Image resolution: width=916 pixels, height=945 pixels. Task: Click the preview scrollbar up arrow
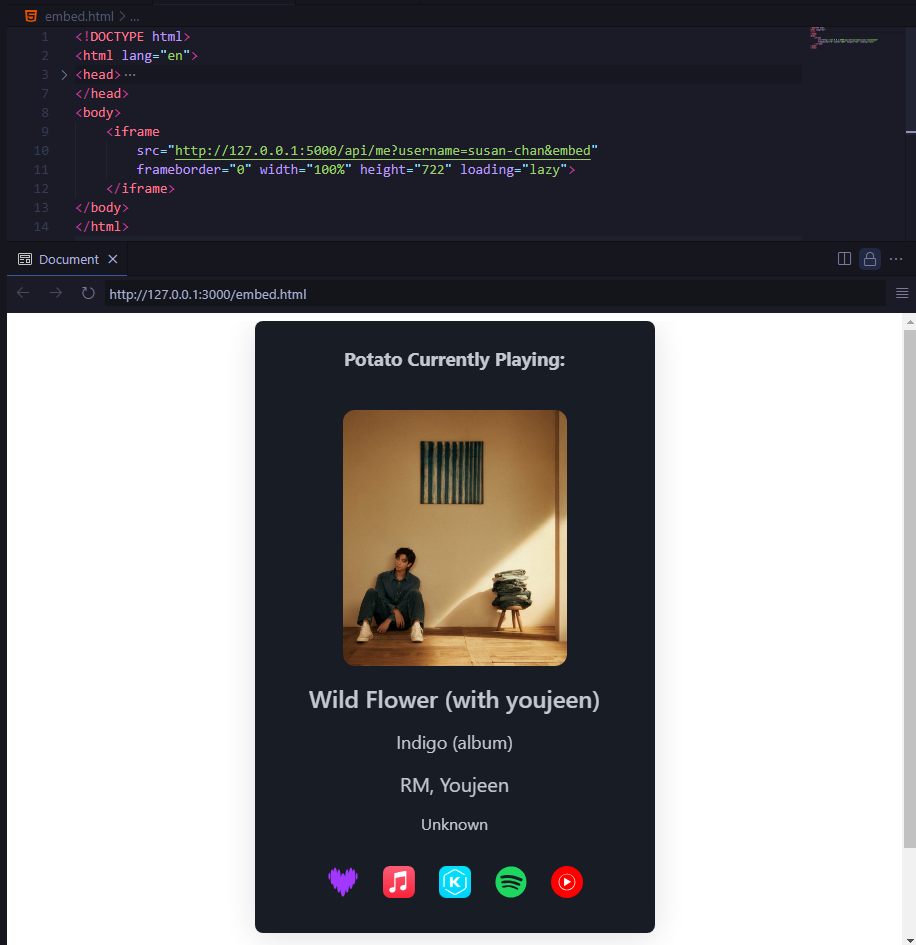point(909,322)
